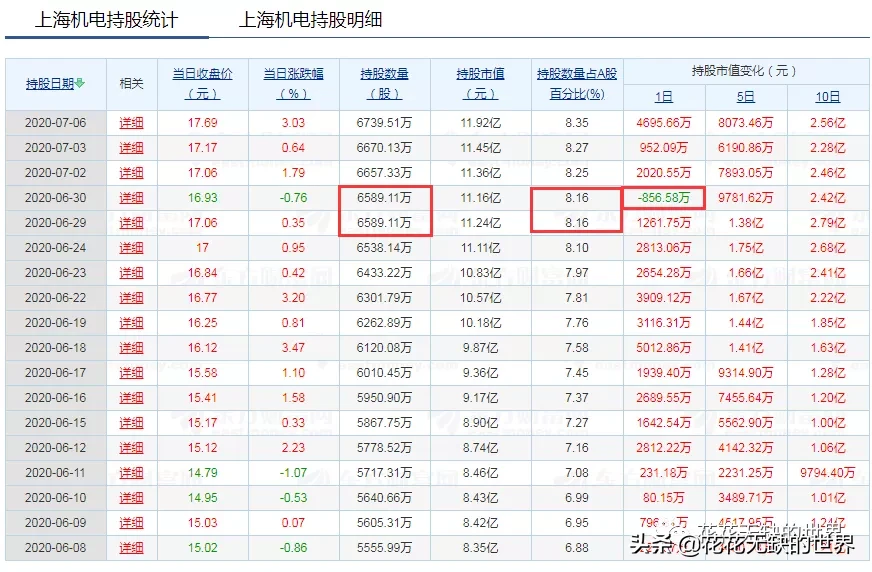Click change percentage 3.20
Screen dimensions: 872x572
click(293, 298)
